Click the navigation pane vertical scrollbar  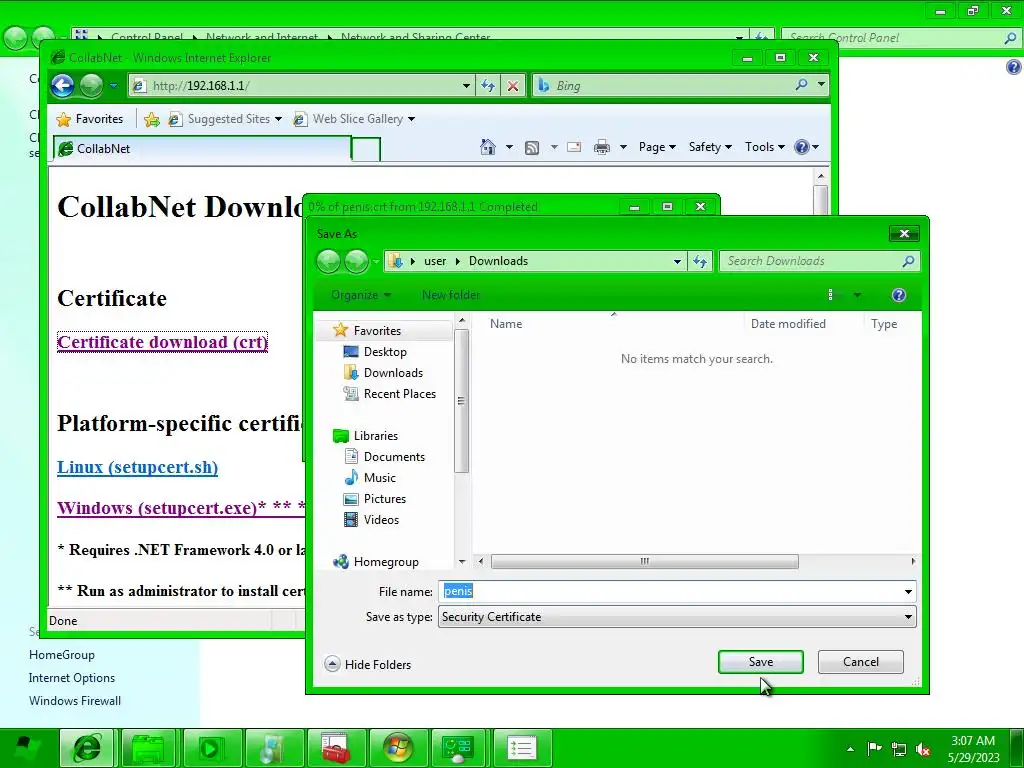pyautogui.click(x=461, y=400)
